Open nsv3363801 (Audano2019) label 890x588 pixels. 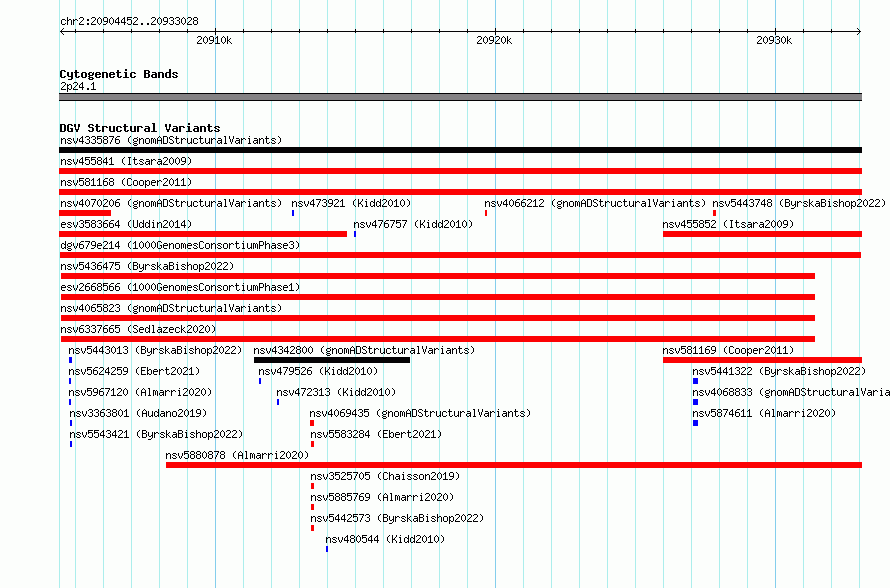(x=138, y=413)
